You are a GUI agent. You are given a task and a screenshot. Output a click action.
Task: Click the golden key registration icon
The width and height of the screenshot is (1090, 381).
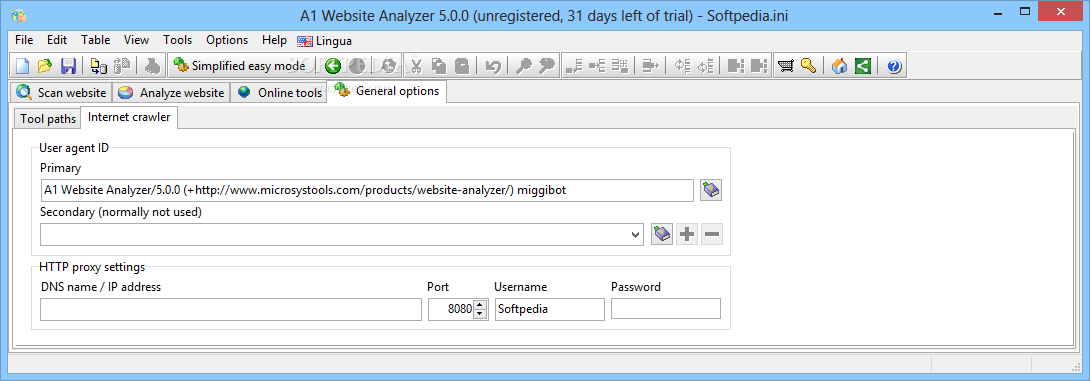(808, 66)
